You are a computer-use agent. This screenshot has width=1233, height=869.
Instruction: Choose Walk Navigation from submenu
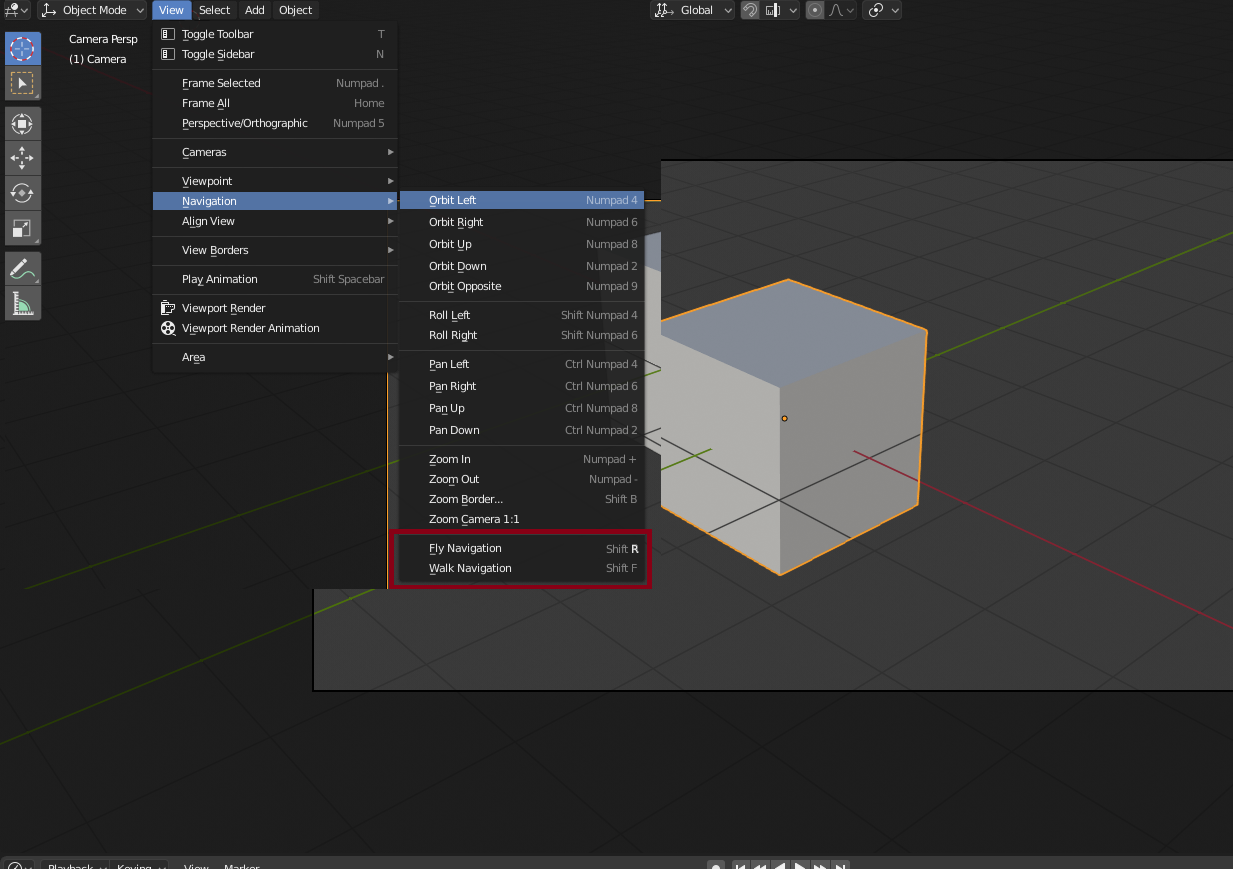(x=521, y=568)
